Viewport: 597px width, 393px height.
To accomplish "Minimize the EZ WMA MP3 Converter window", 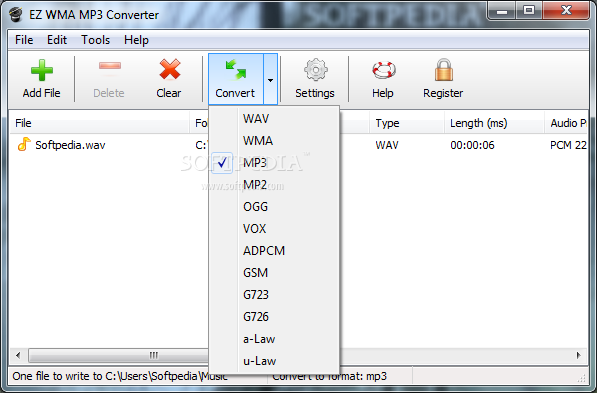I will (x=501, y=11).
